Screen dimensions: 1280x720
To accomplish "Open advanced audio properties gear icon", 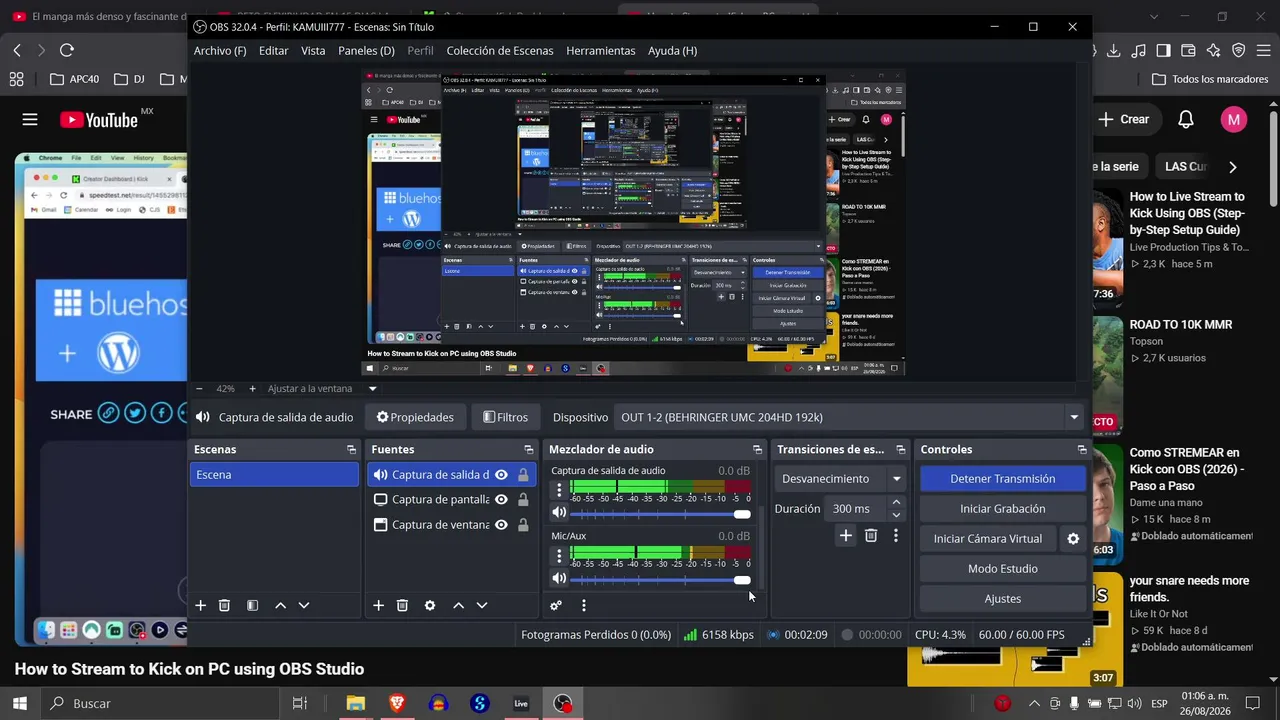I will [x=556, y=605].
